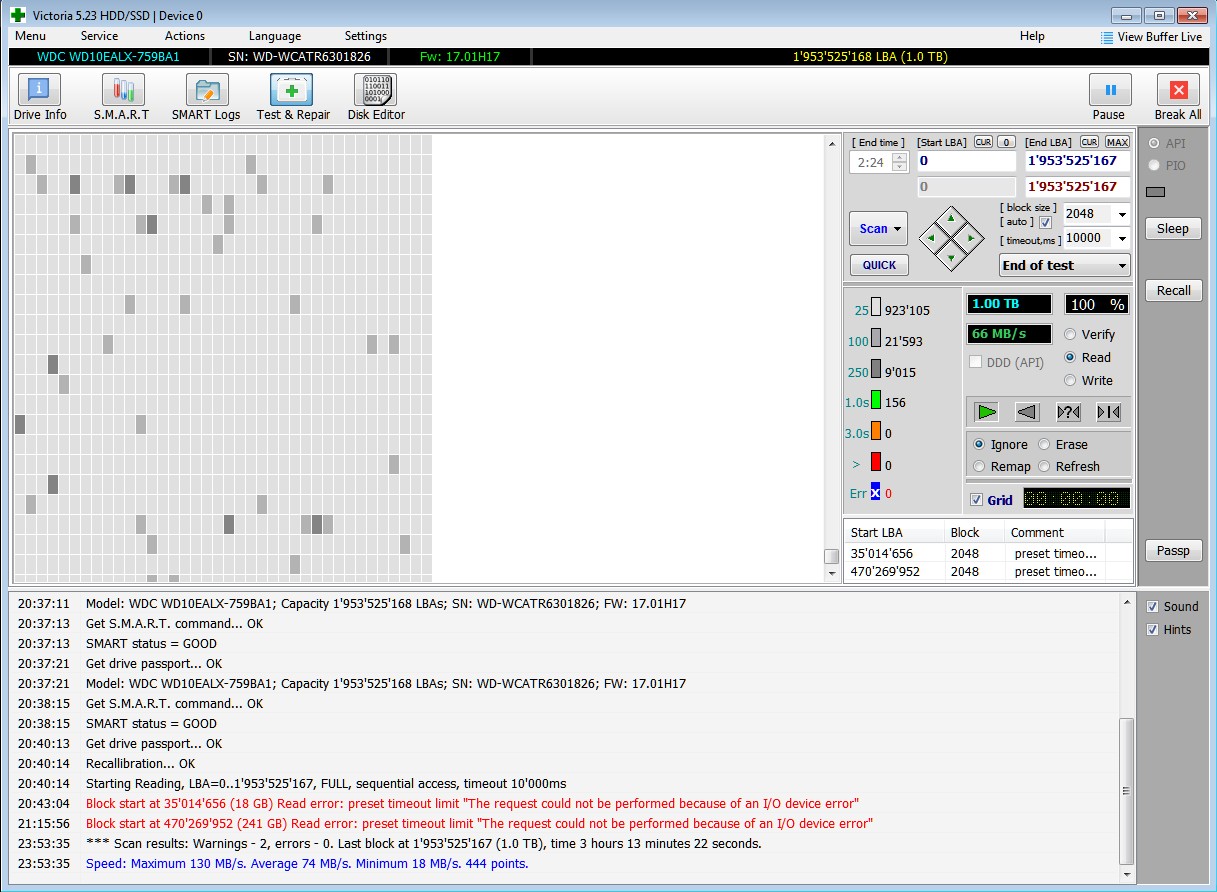Select the Refresh radio option
This screenshot has width=1217, height=892.
[1044, 467]
